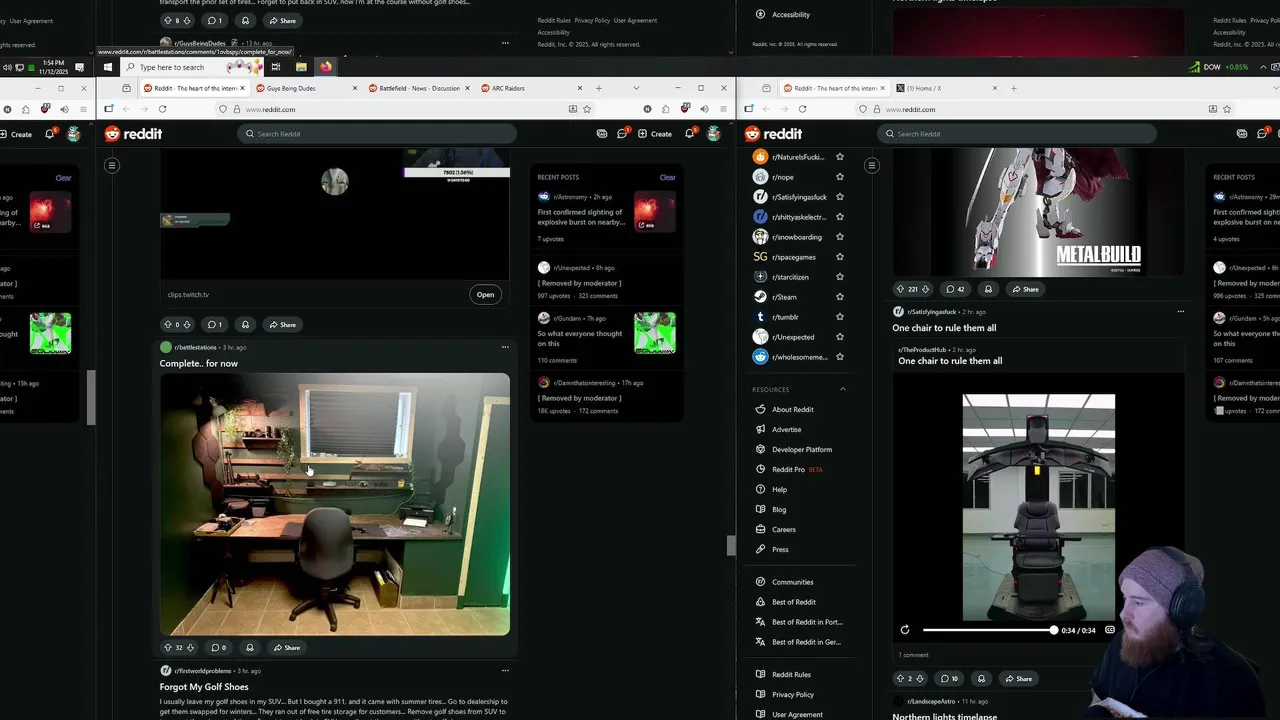This screenshot has height=720, width=1280.
Task: Switch to 'Battlefield - News - Discussion' tab
Action: 417,88
